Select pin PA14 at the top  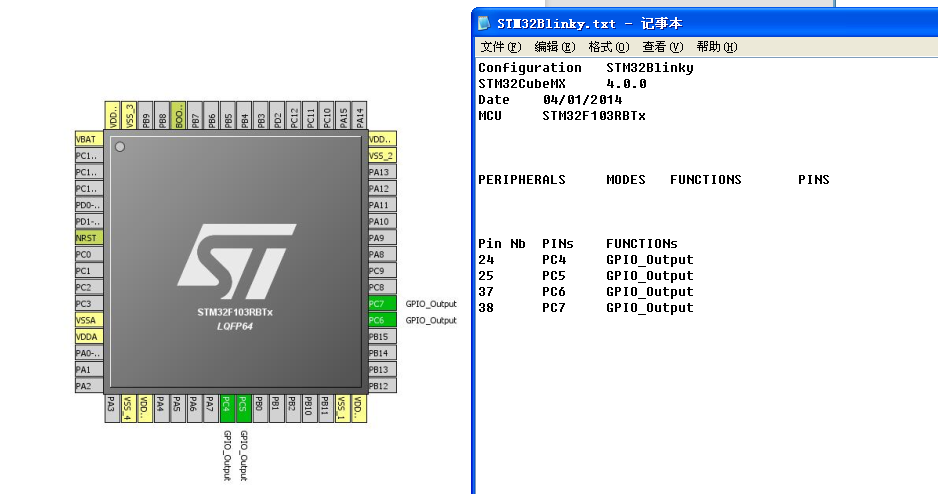coord(358,115)
